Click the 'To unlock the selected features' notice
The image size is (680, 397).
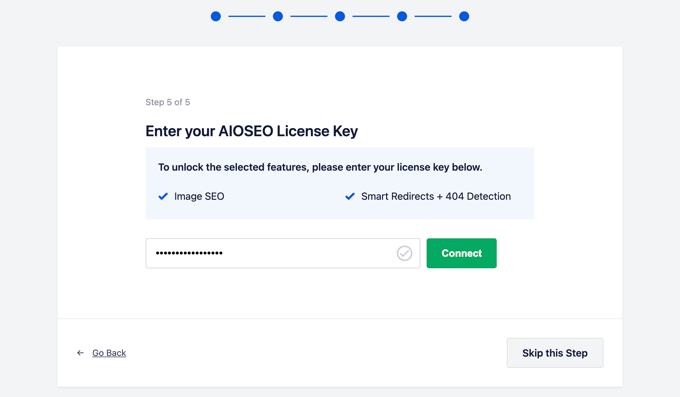[320, 167]
